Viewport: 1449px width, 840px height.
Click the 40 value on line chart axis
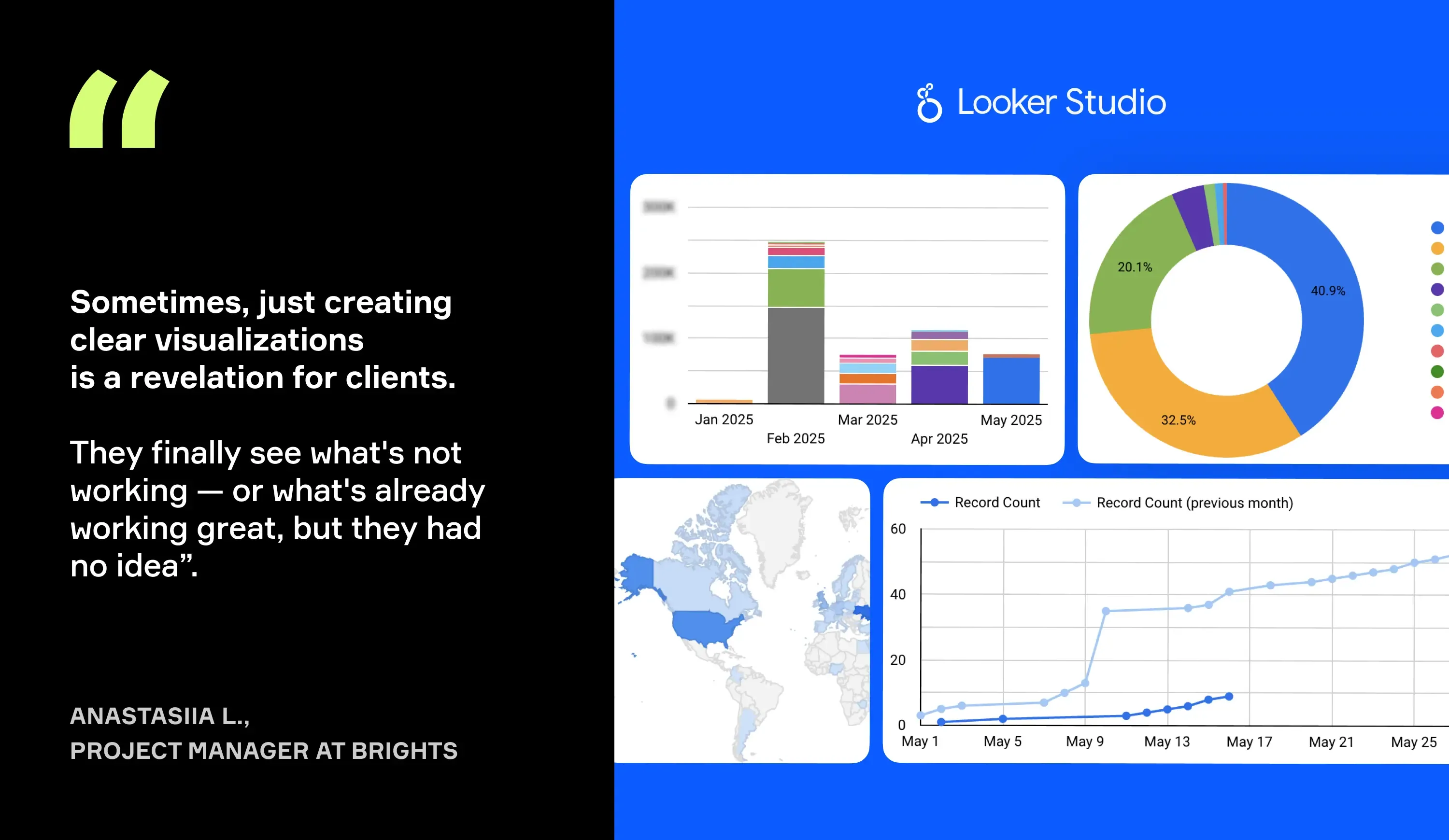898,594
